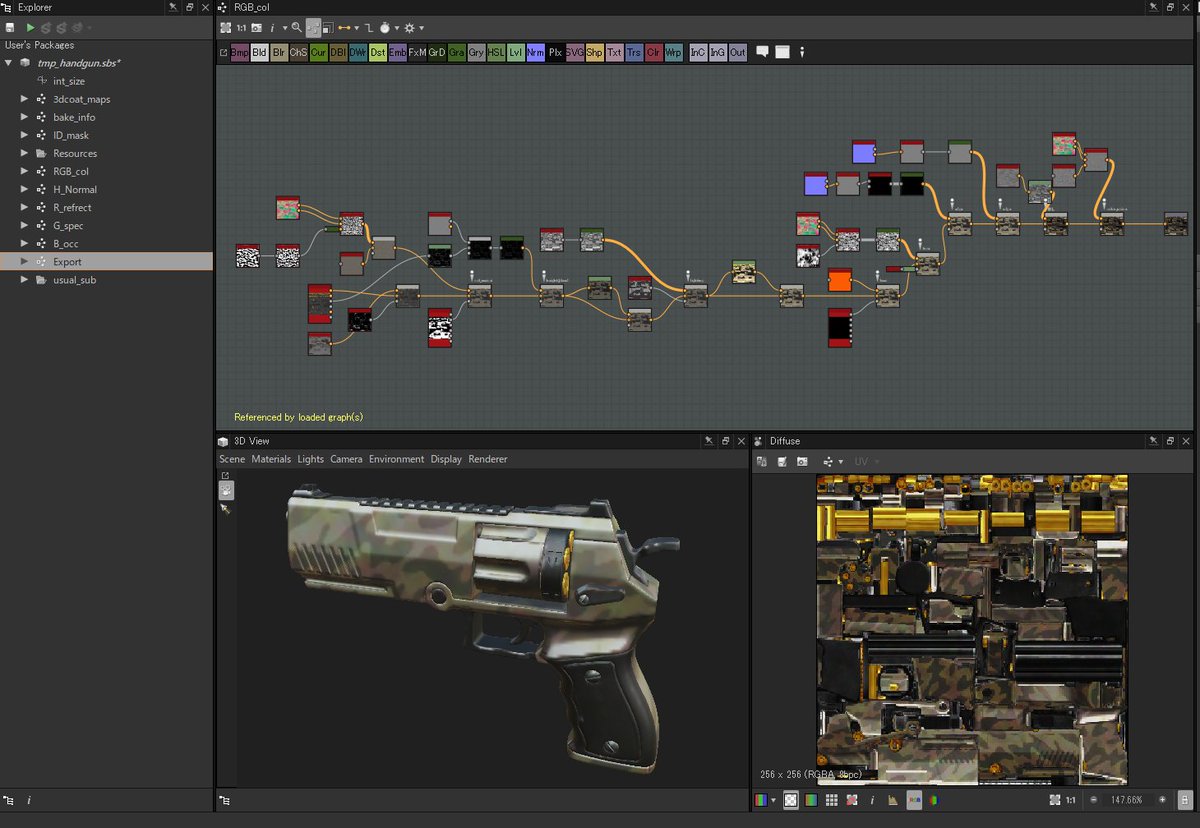The height and width of the screenshot is (828, 1200).
Task: Add an Output (Out) node
Action: pyautogui.click(x=738, y=52)
